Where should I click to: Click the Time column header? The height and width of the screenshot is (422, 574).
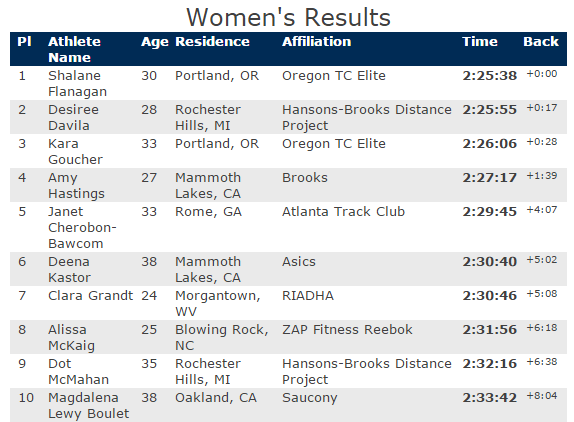click(480, 41)
